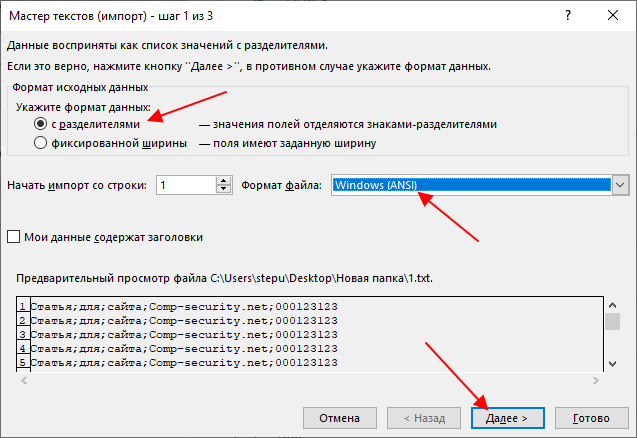The height and width of the screenshot is (438, 637).
Task: Select the 'фиксированной ширины' radio button
Action: (x=40, y=143)
